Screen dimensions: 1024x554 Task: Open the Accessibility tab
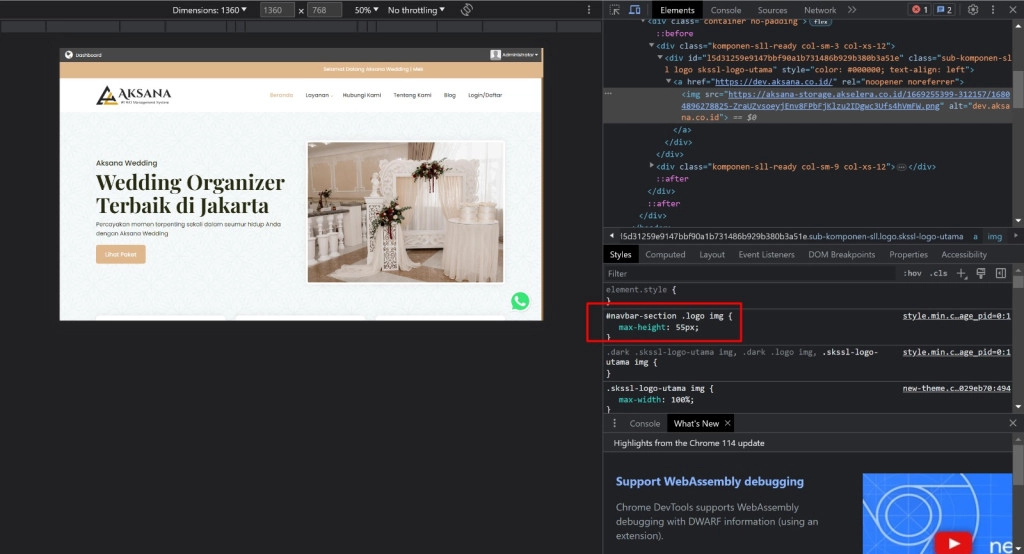tap(964, 255)
